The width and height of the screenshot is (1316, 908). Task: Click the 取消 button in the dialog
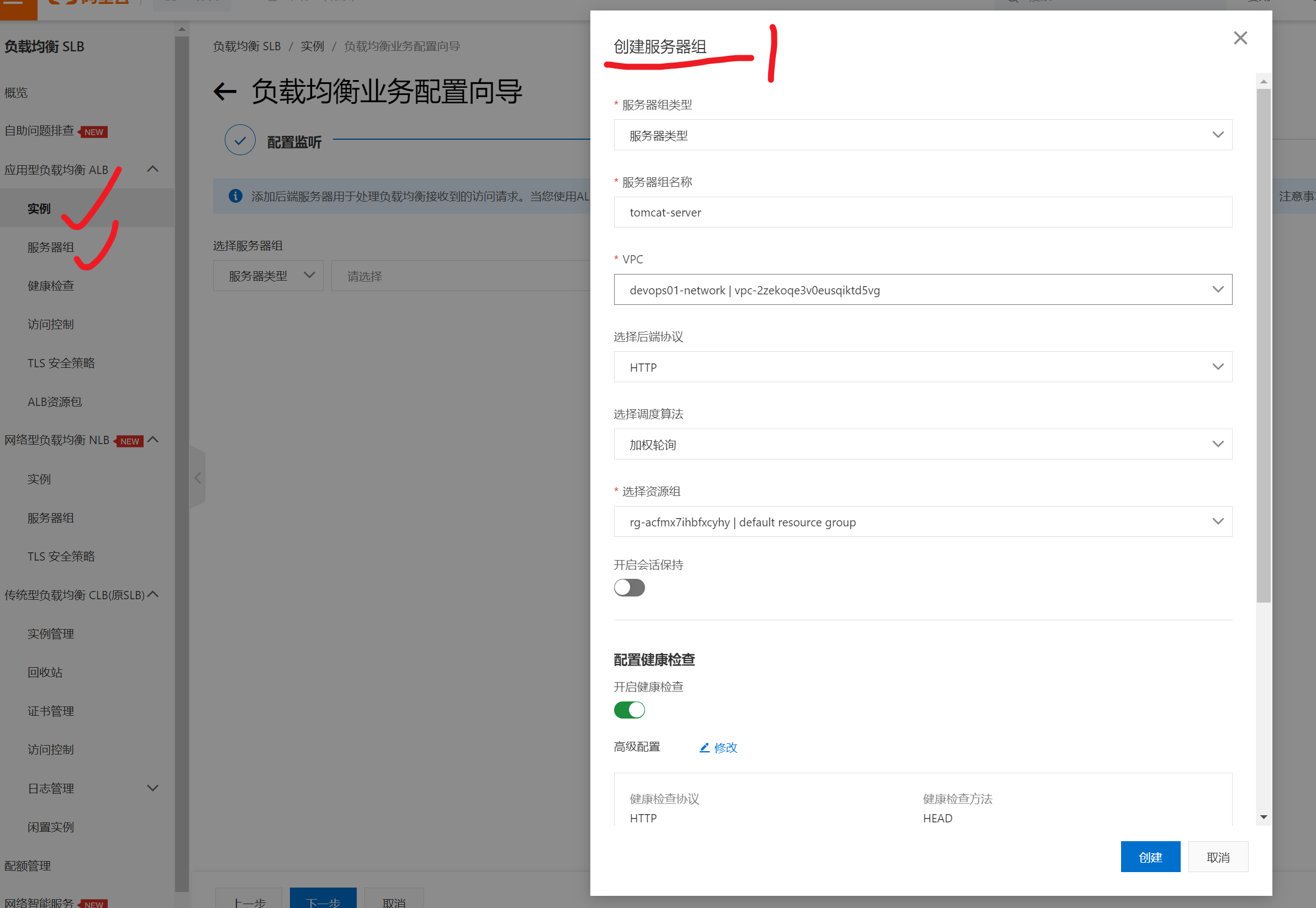click(1218, 857)
